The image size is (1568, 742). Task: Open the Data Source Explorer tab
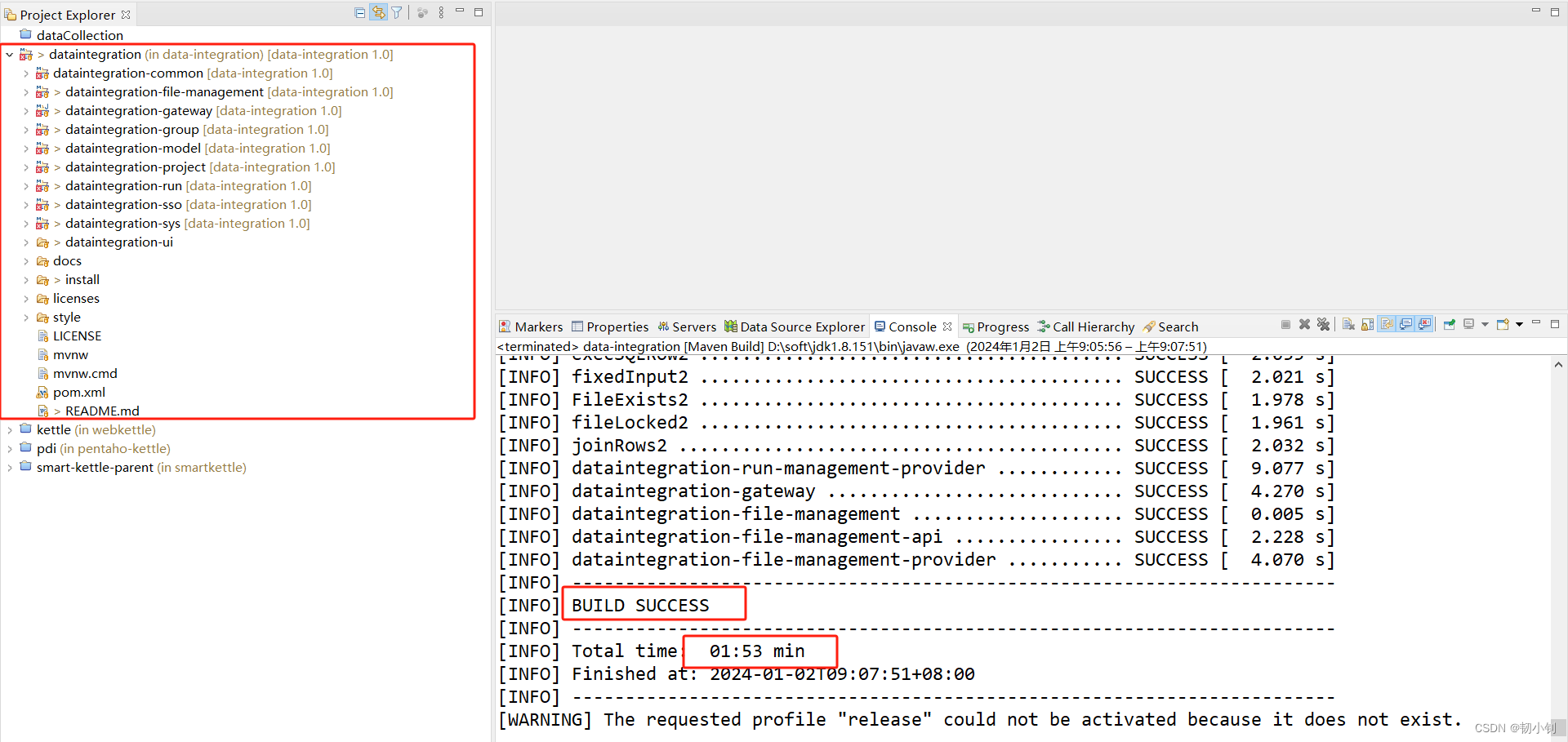click(795, 327)
